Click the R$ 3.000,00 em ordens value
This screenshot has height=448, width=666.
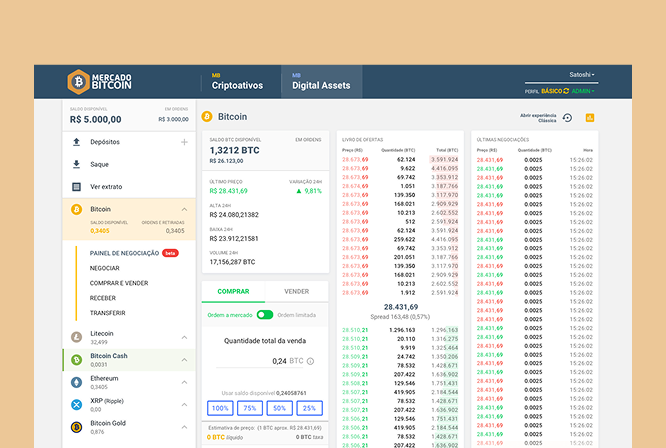173,119
